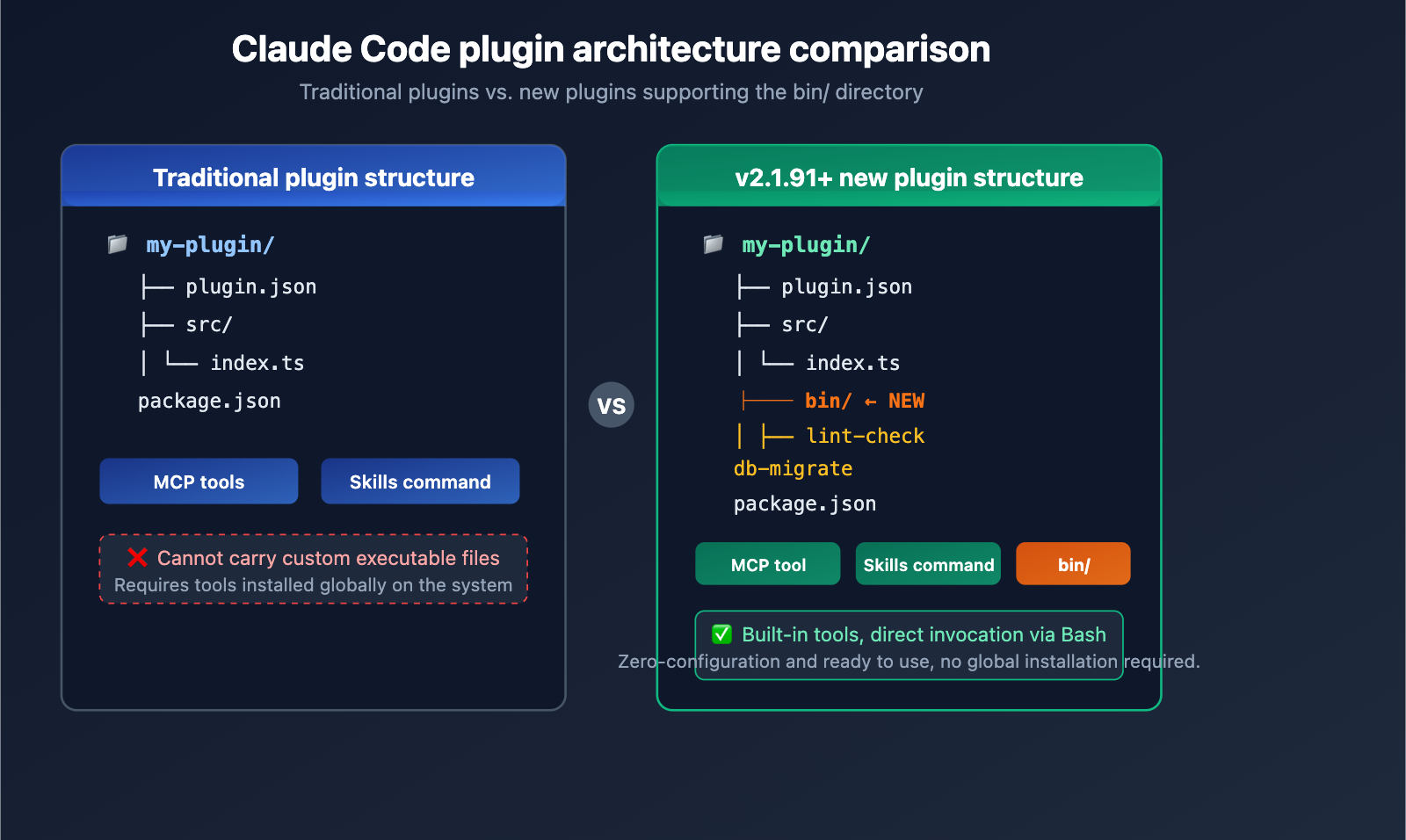Viewport: 1406px width, 840px height.
Task: Click the folder icon beside the left my-plugin/
Action: click(118, 244)
